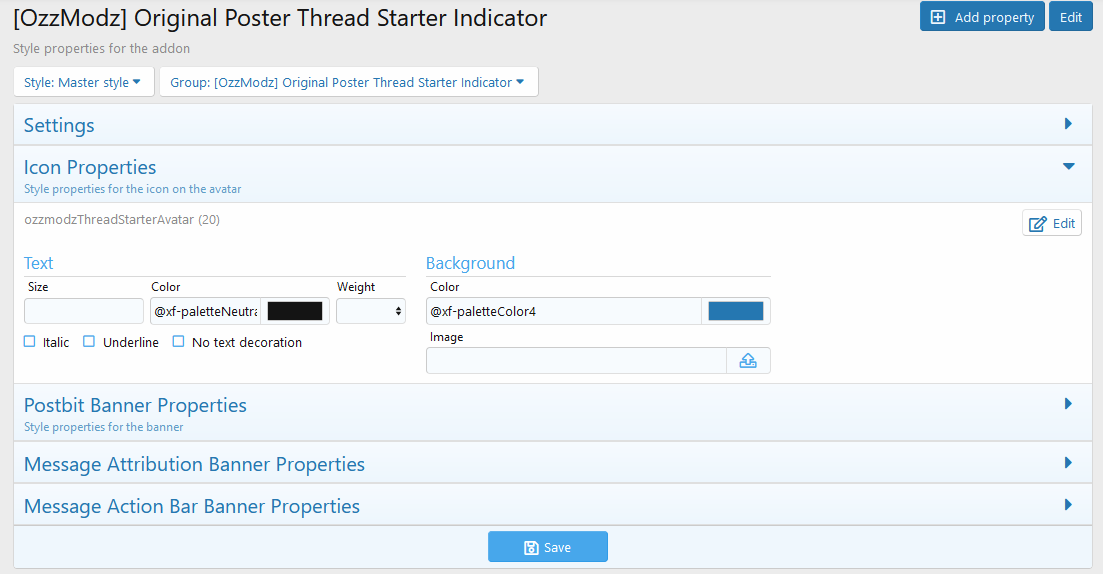1103x574 pixels.
Task: Click the Background Image path field
Action: coord(576,361)
